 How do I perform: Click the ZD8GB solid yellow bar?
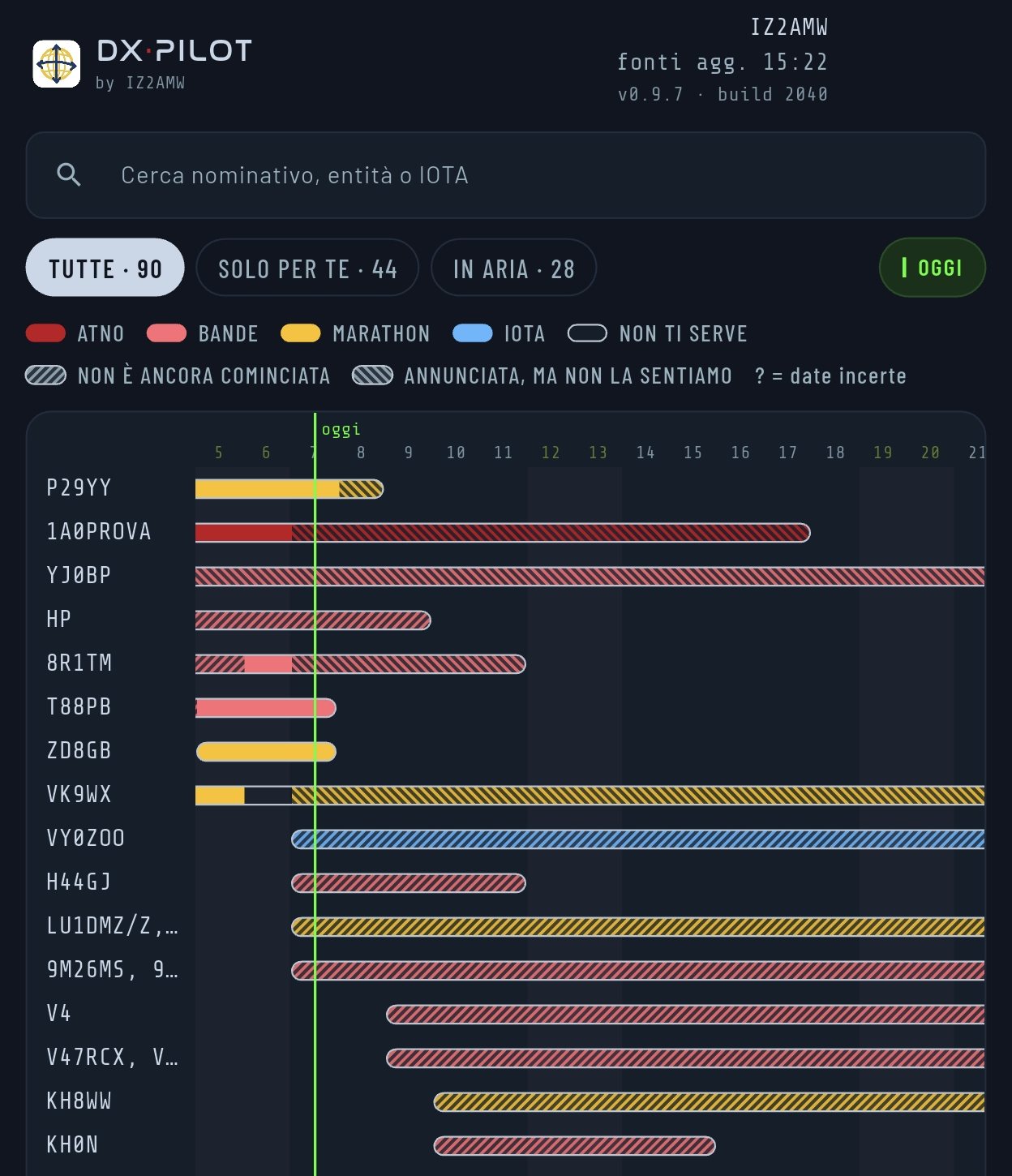pos(266,752)
